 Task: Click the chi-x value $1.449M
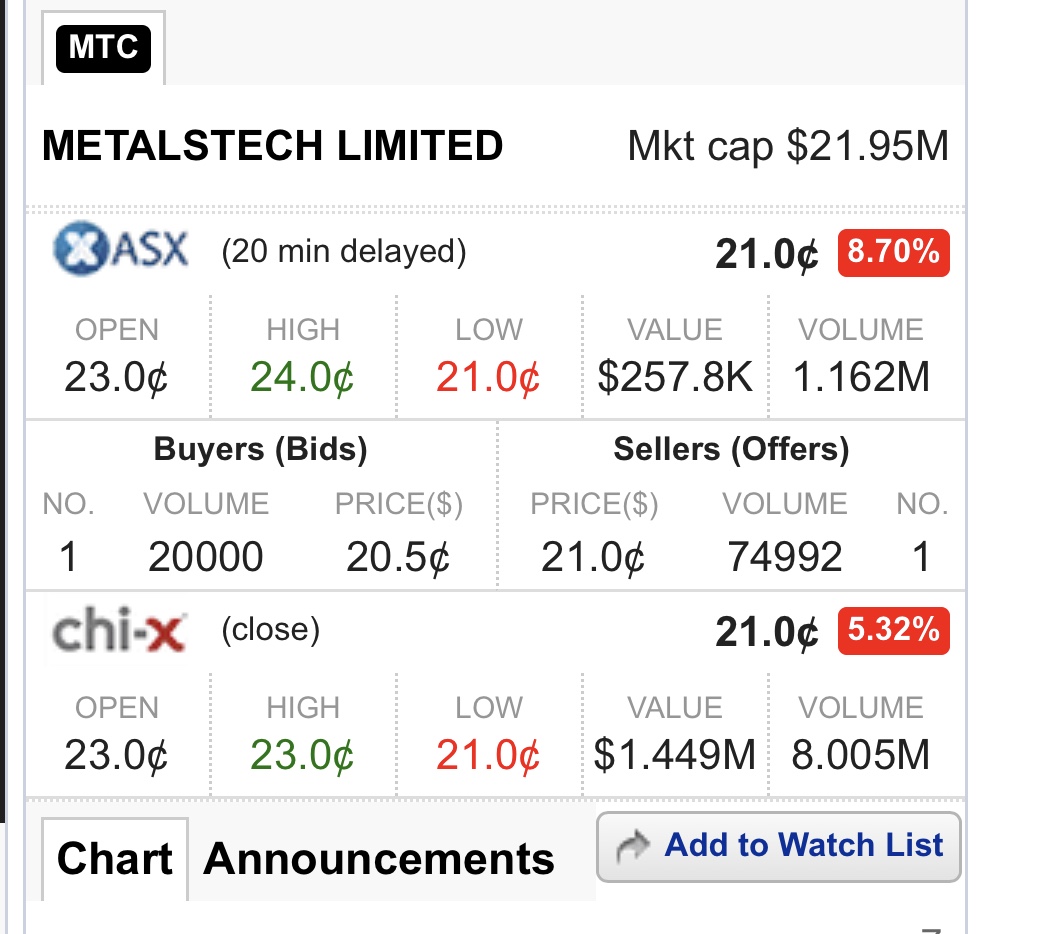point(674,755)
